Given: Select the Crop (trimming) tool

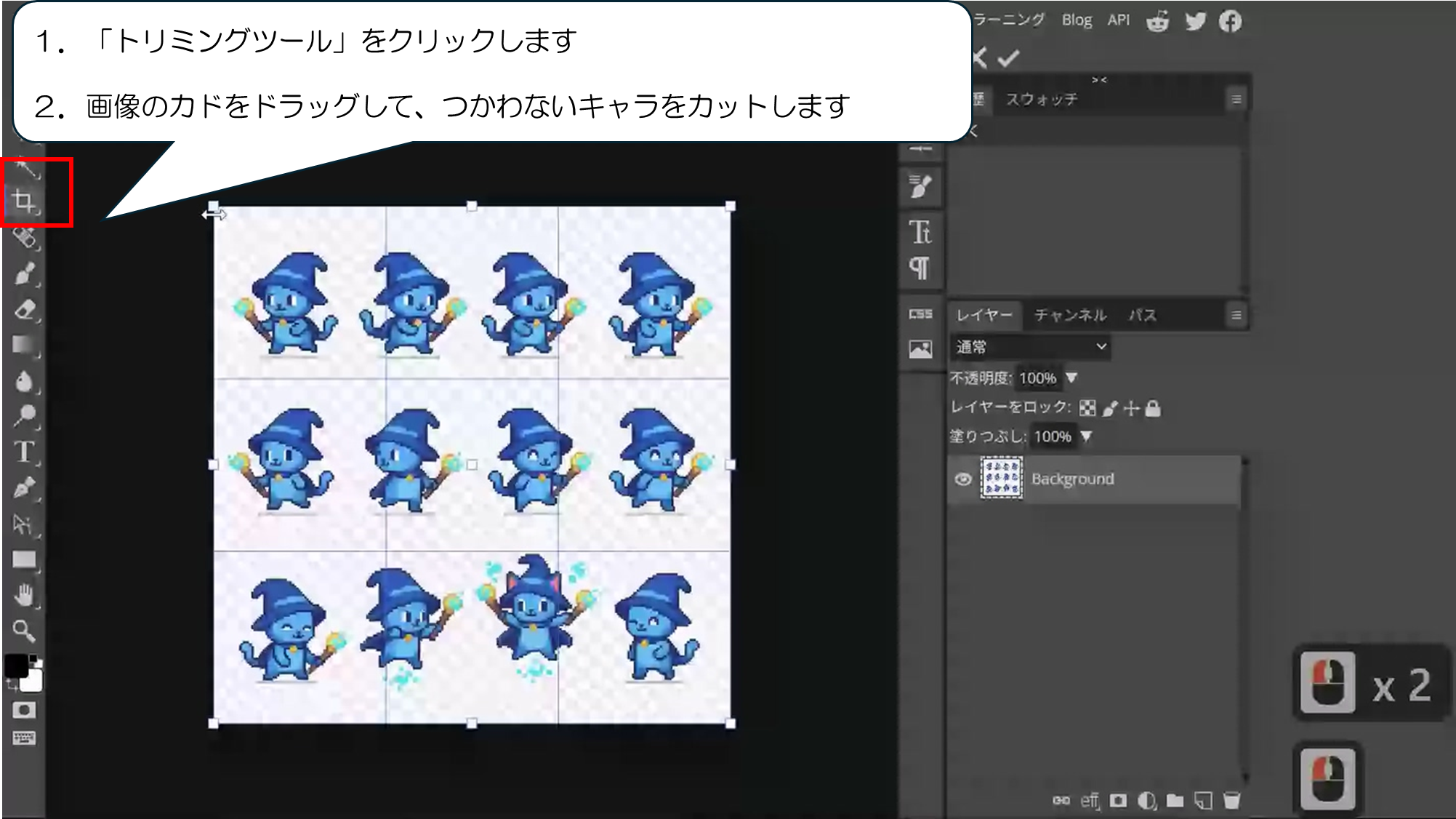Looking at the screenshot, I should point(24,200).
